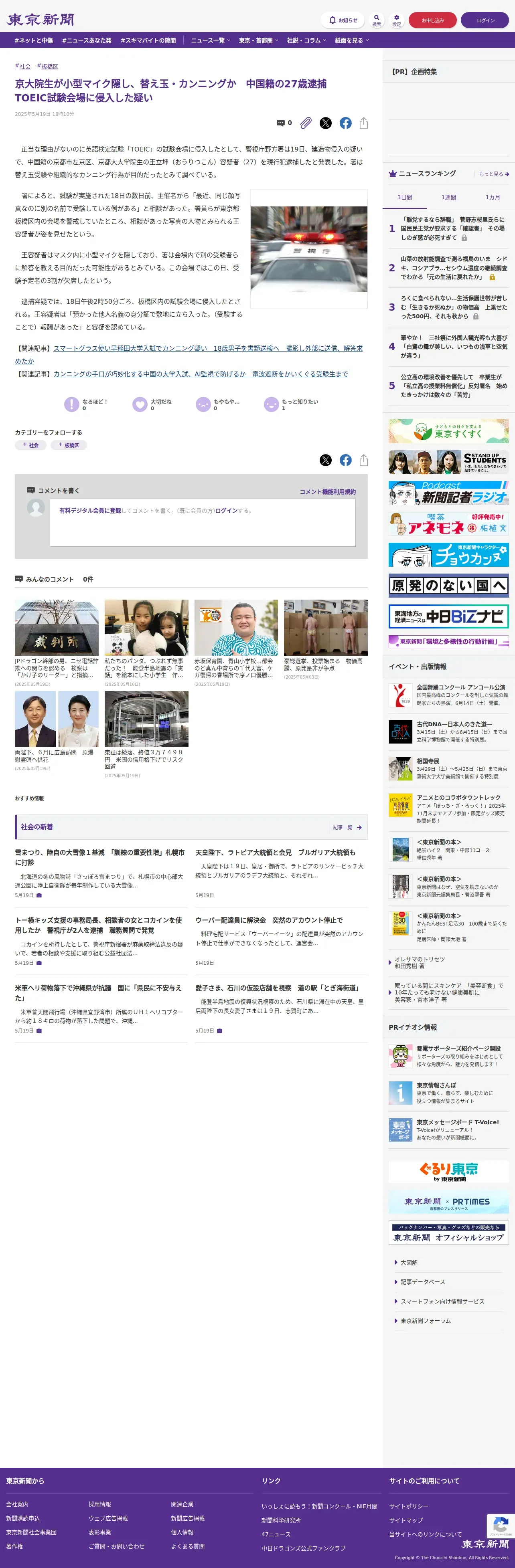Share on Facebook using the icon under the headline
Screen dimensions: 515x1568
(x=346, y=123)
